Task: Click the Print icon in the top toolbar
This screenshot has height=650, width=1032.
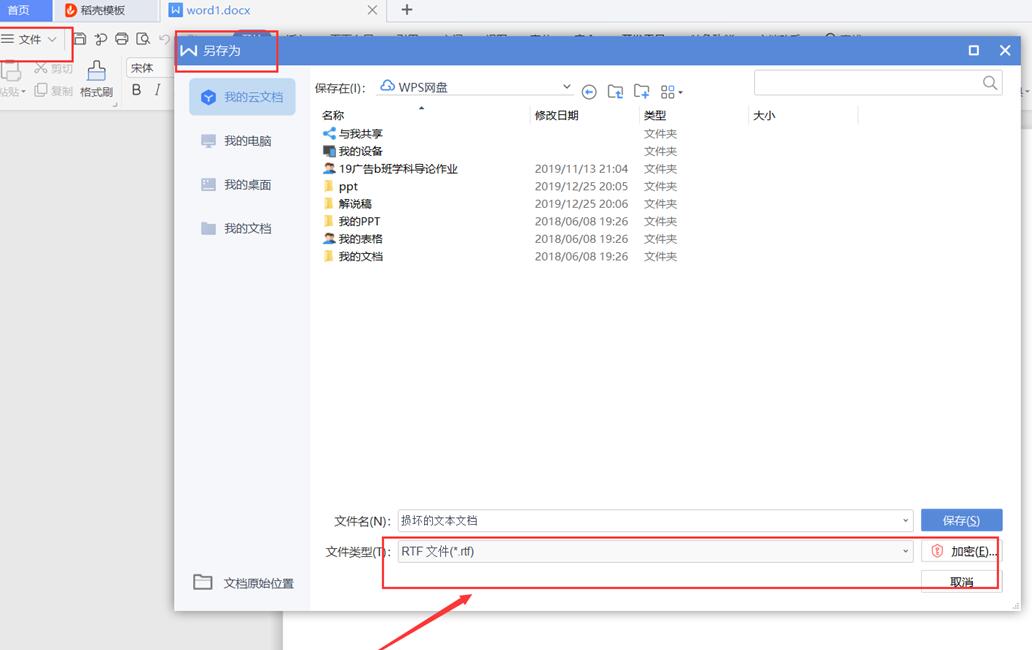Action: click(x=121, y=37)
